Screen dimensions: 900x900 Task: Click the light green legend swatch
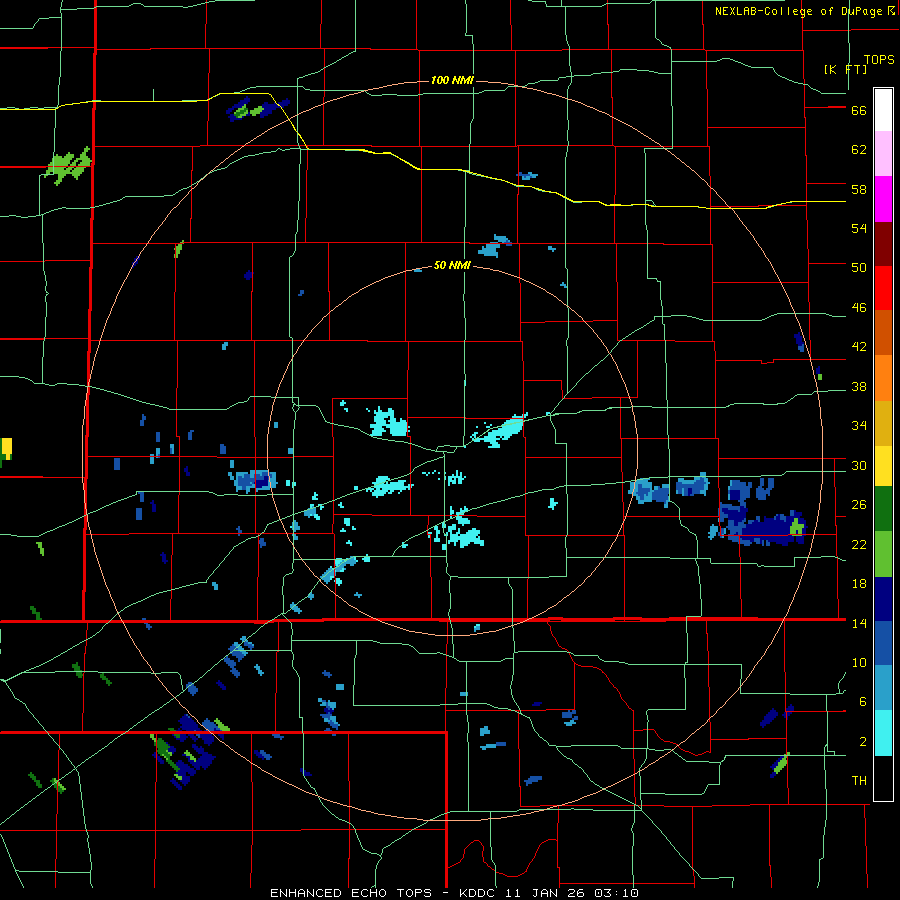click(x=883, y=554)
